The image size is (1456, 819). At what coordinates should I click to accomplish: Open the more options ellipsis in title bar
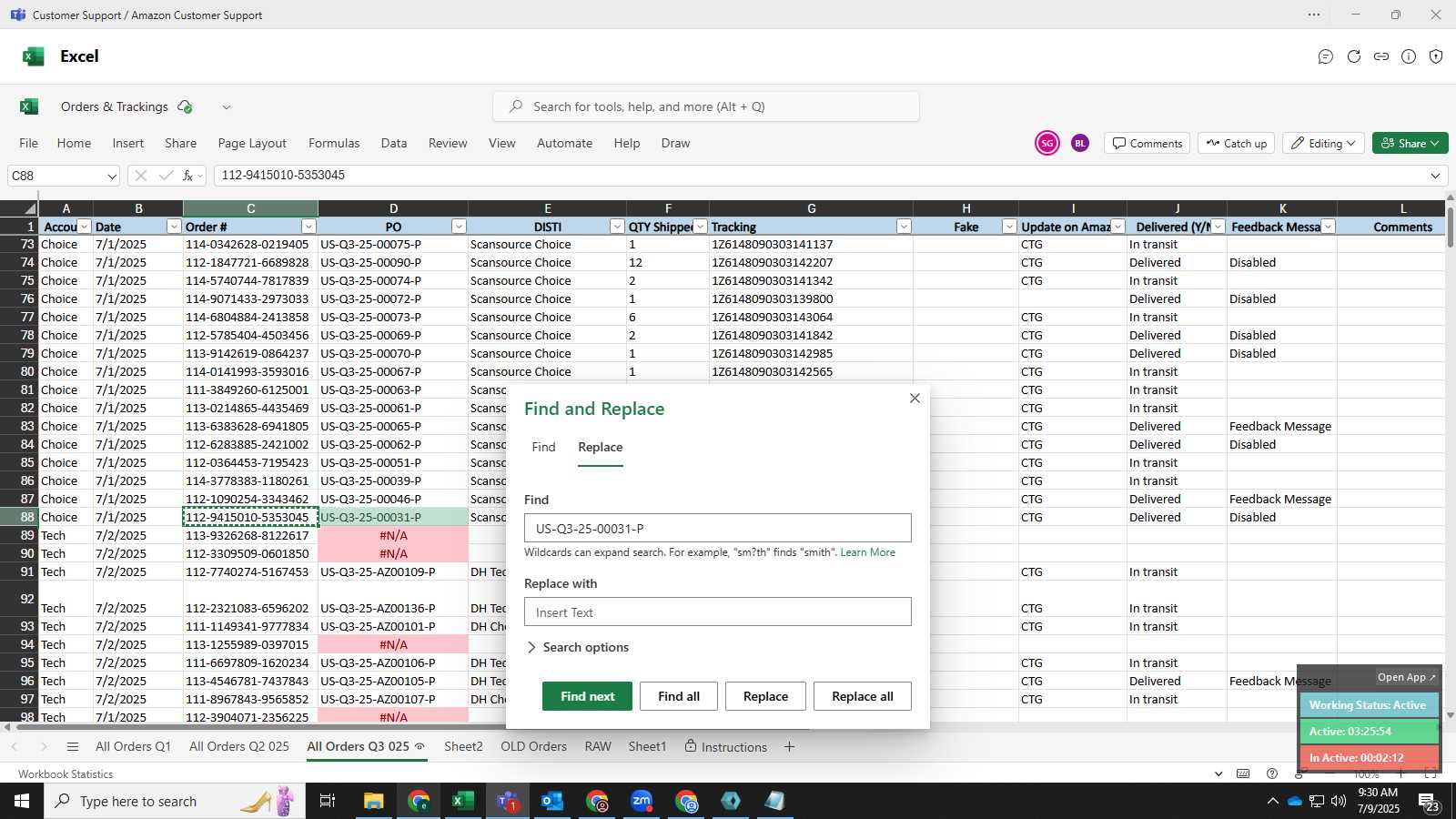coord(1314,15)
